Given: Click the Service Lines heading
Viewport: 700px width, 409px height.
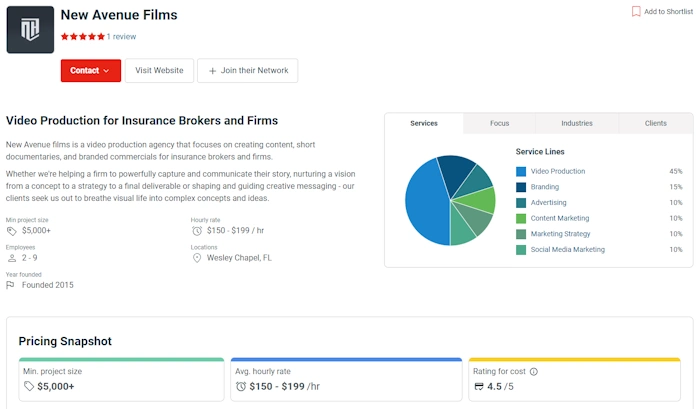Looking at the screenshot, I should pyautogui.click(x=540, y=151).
